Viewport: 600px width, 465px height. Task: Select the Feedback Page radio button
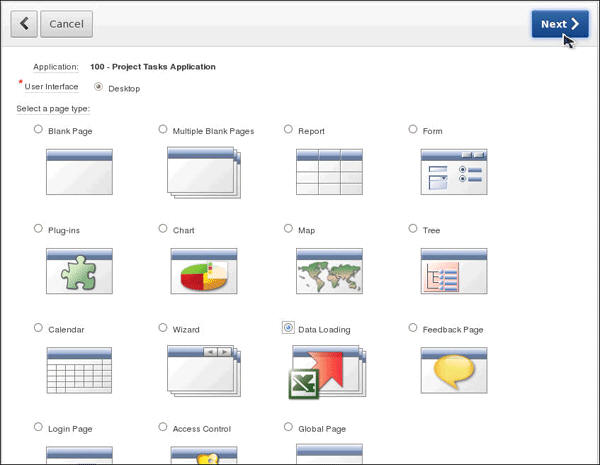click(x=412, y=327)
